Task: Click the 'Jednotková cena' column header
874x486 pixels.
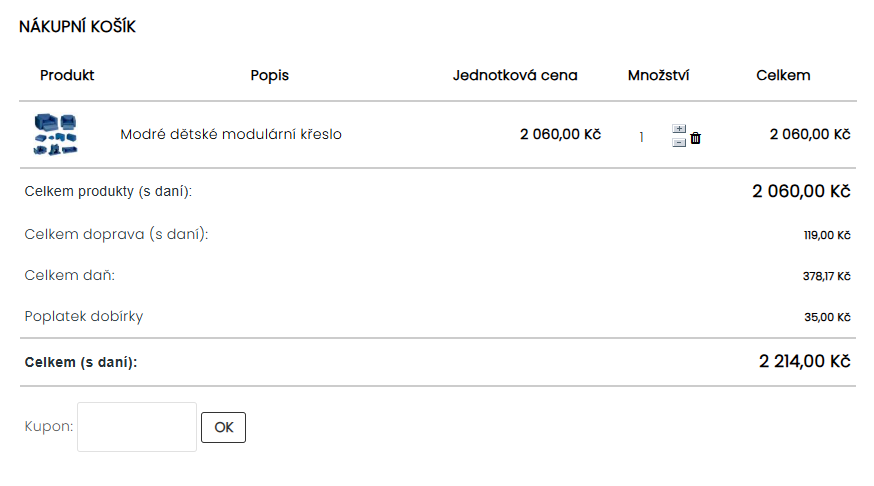Action: pos(515,75)
